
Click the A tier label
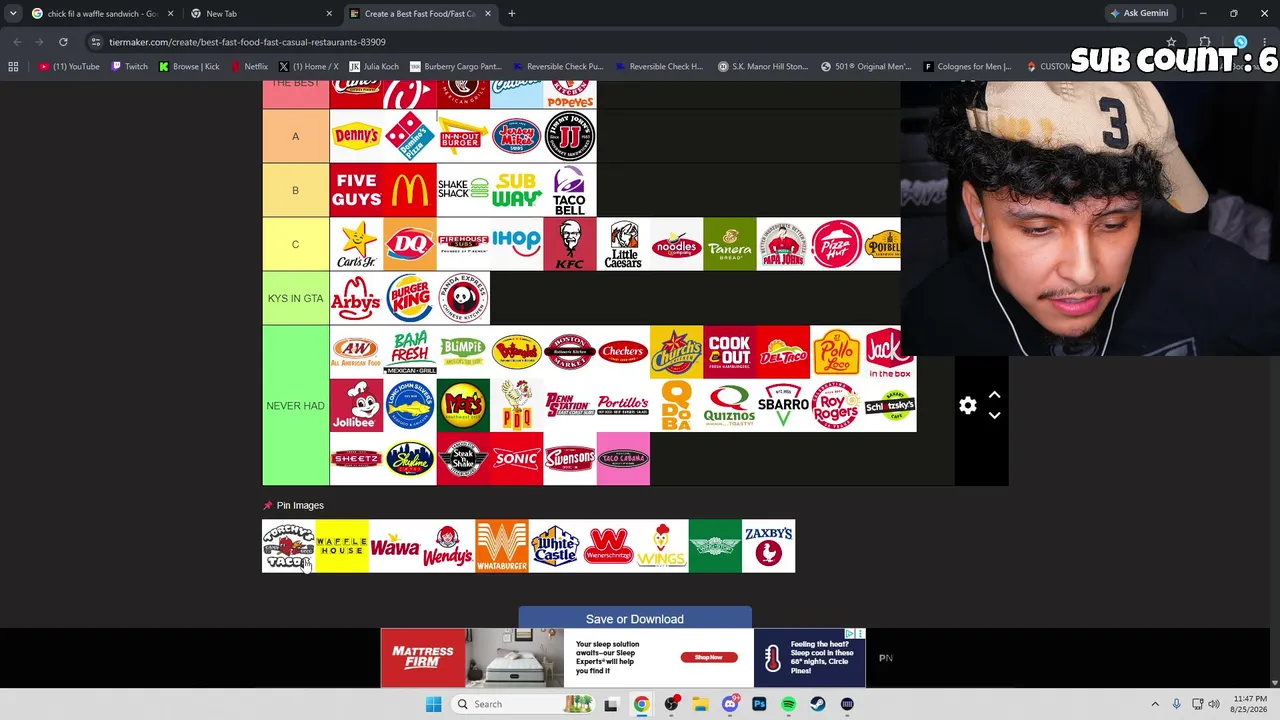pos(295,136)
